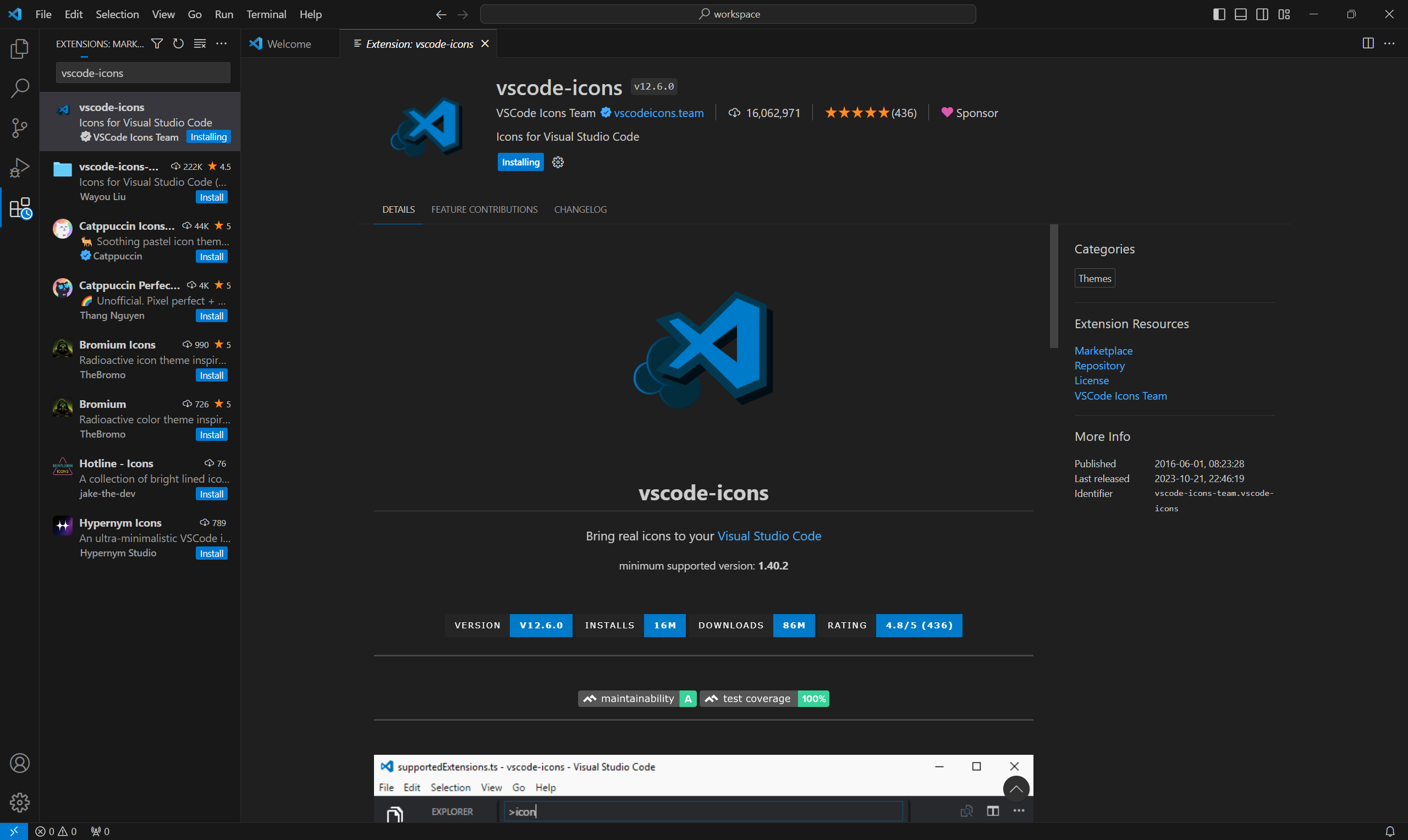1408x840 pixels.
Task: Open the extension manage gear next to Installing
Action: [558, 163]
